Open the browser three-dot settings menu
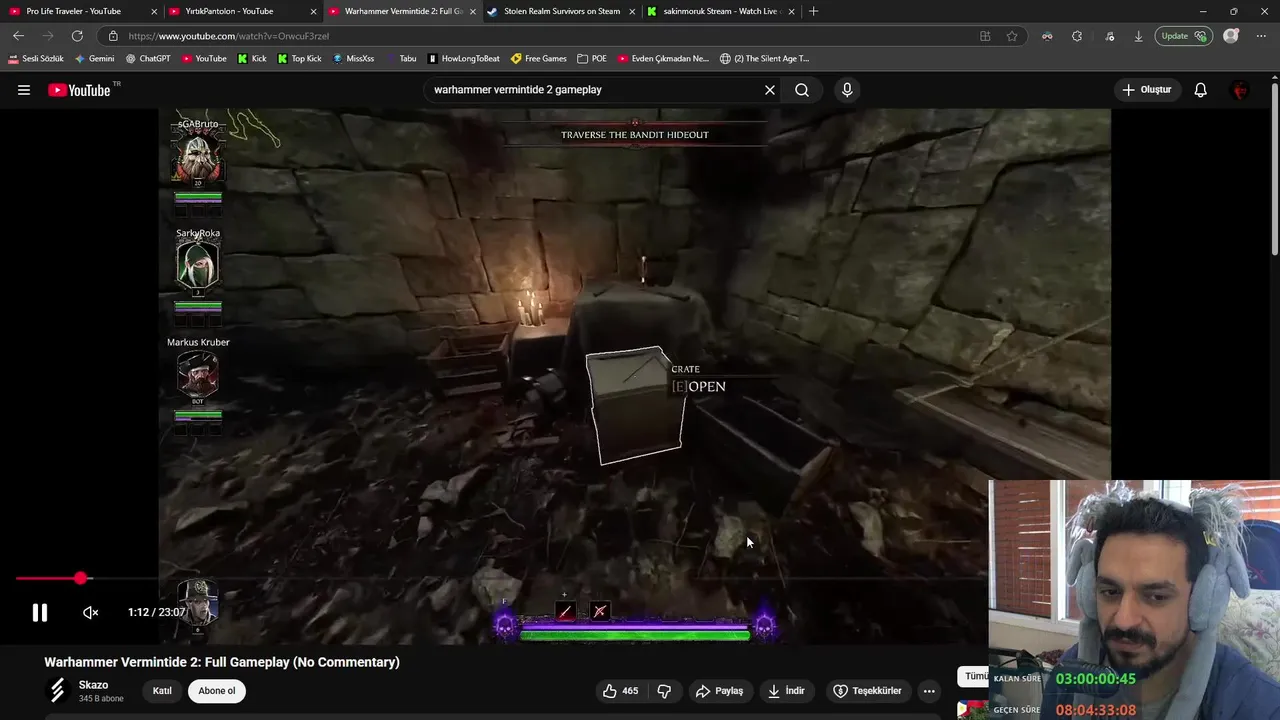This screenshot has height=720, width=1280. (1262, 36)
